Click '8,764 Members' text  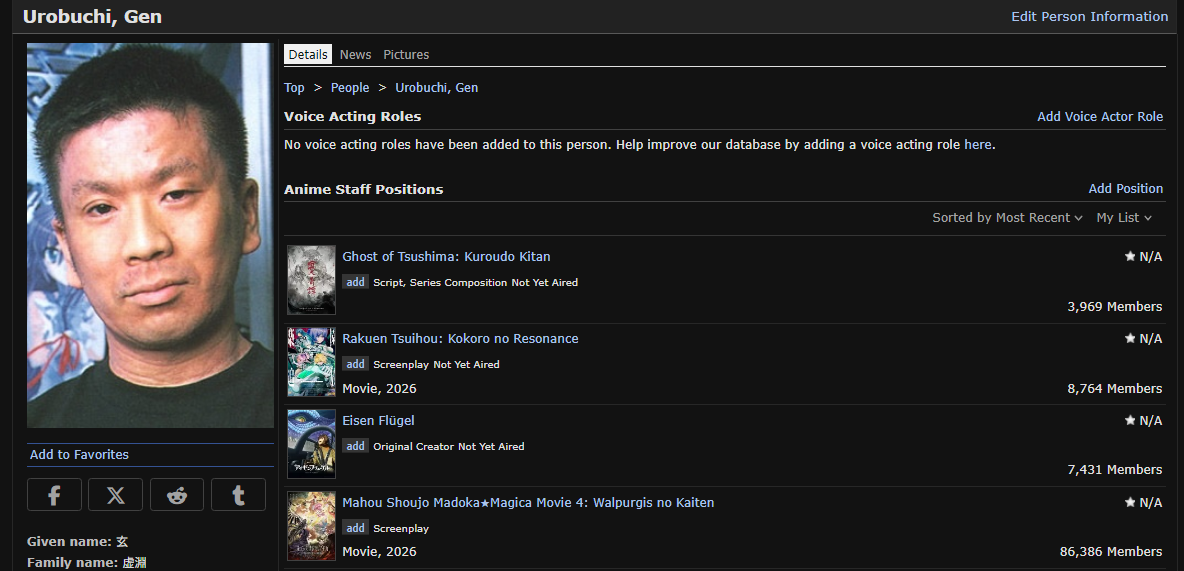(x=1115, y=388)
